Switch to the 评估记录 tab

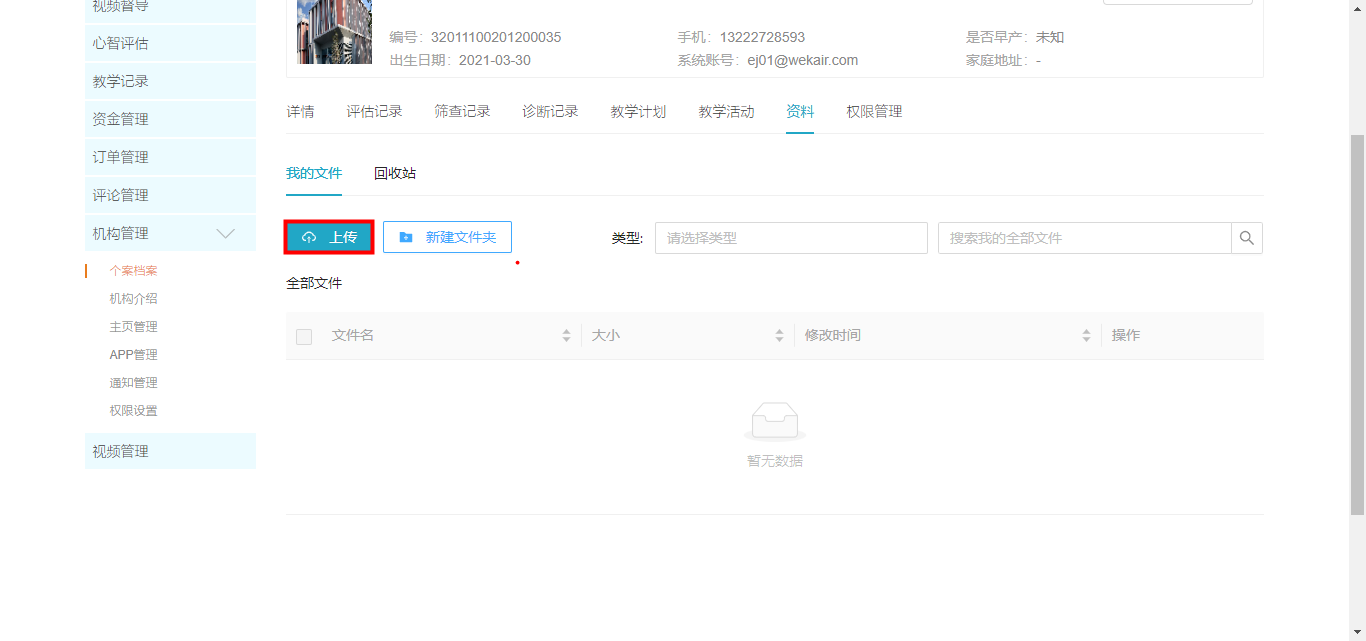click(374, 112)
